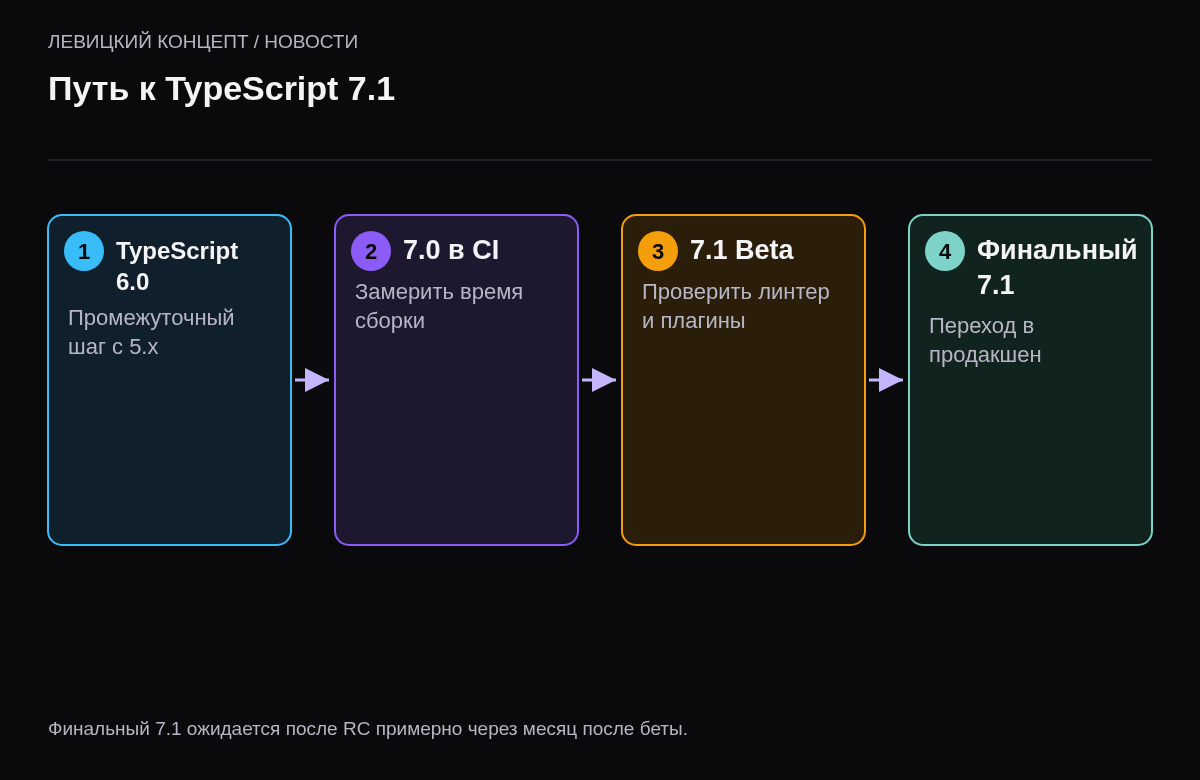The image size is (1200, 780).
Task: Click breadcrumb 'ЛЕВИЦКИЙ КОНЦЕПТ / НОВОСТИ'
Action: coord(203,42)
